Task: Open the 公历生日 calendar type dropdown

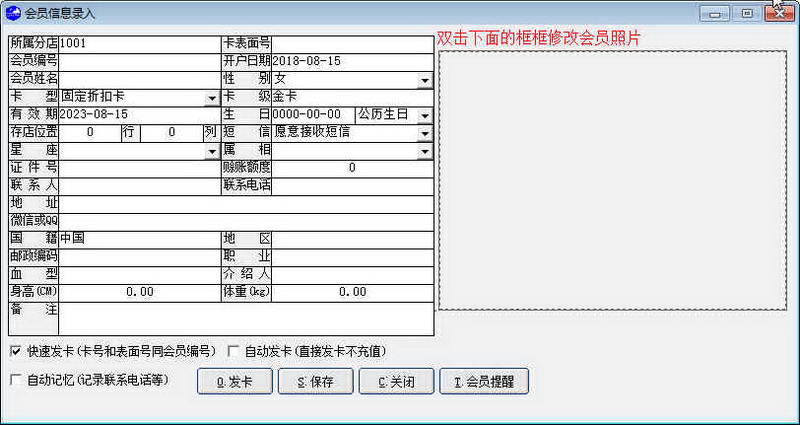Action: (x=425, y=116)
